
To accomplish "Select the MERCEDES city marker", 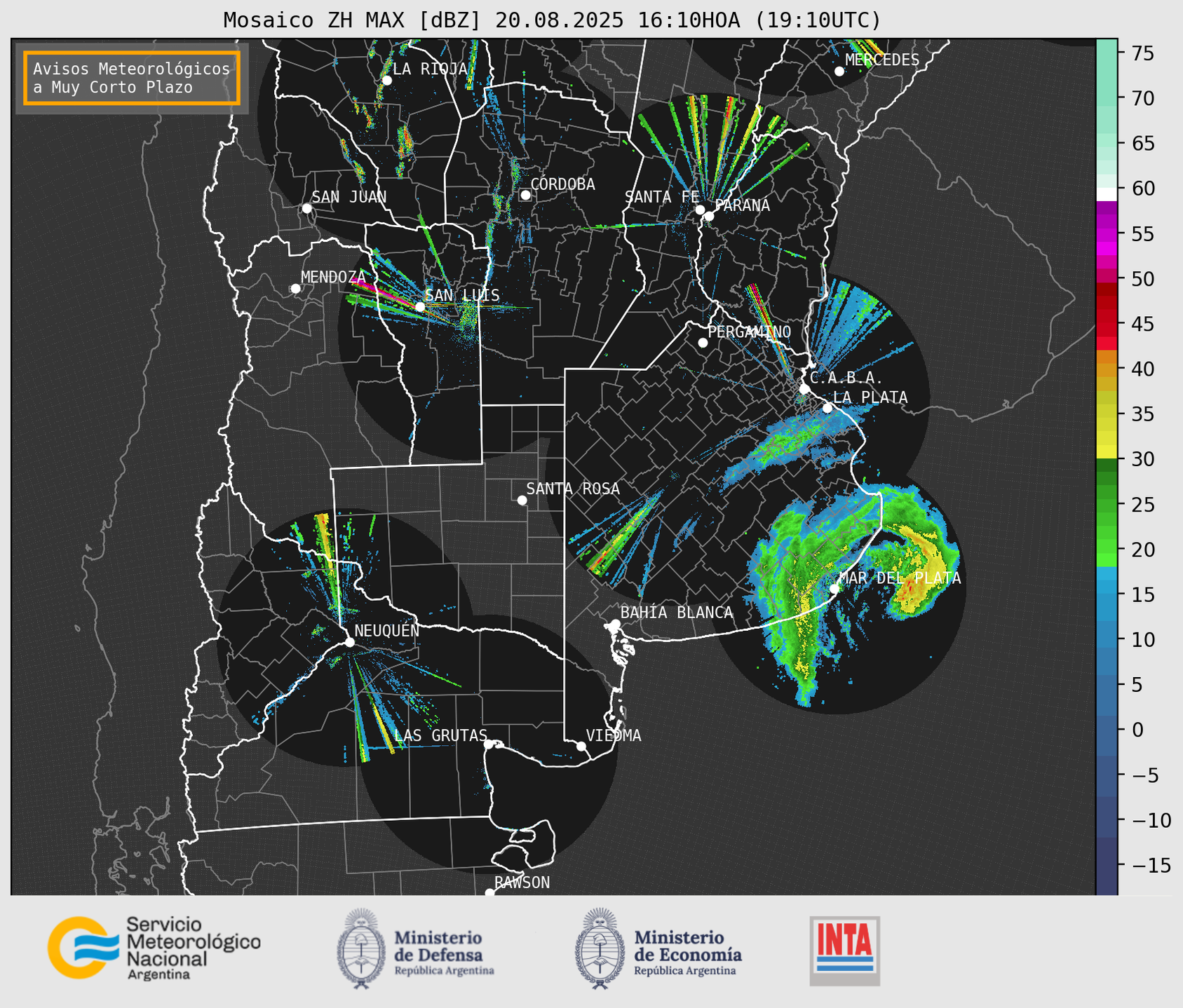I will tap(839, 71).
